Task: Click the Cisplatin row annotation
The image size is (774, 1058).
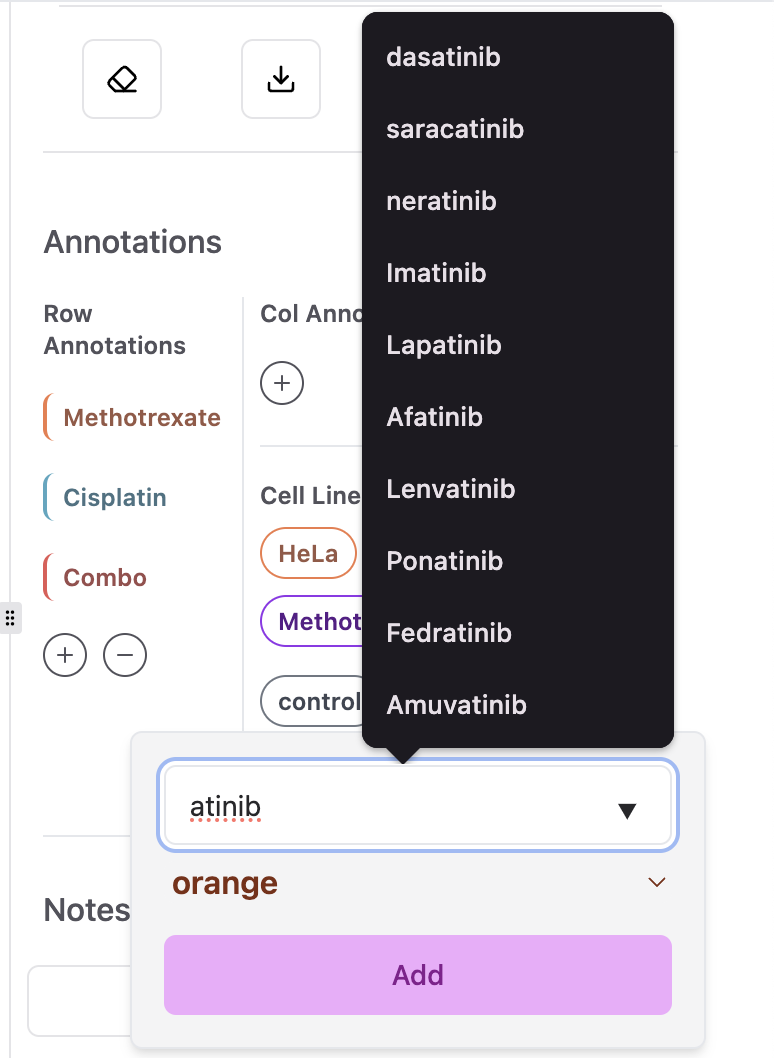Action: [114, 498]
